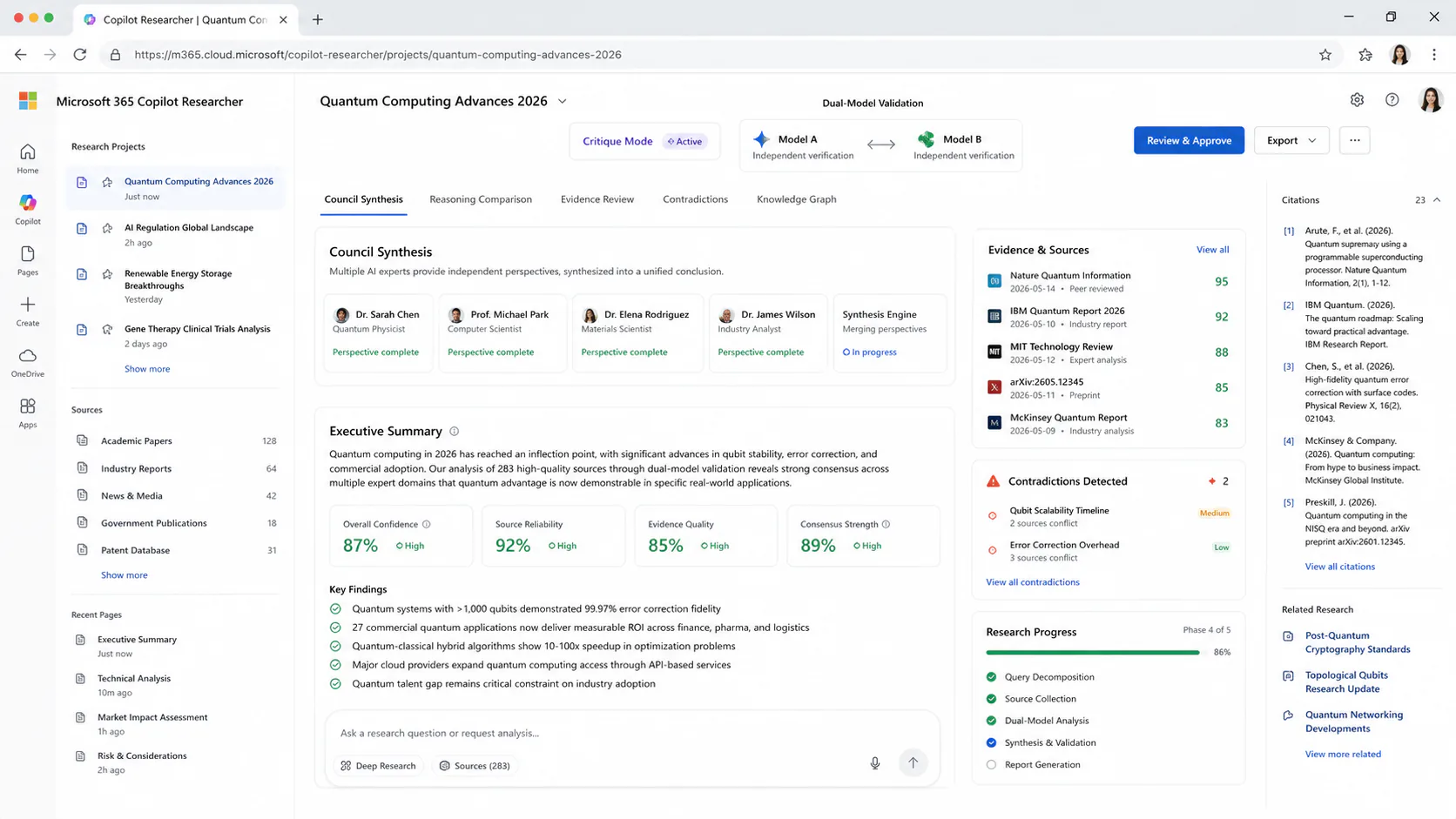This screenshot has width=1456, height=819.
Task: Open the settings gear icon
Action: tap(1357, 100)
